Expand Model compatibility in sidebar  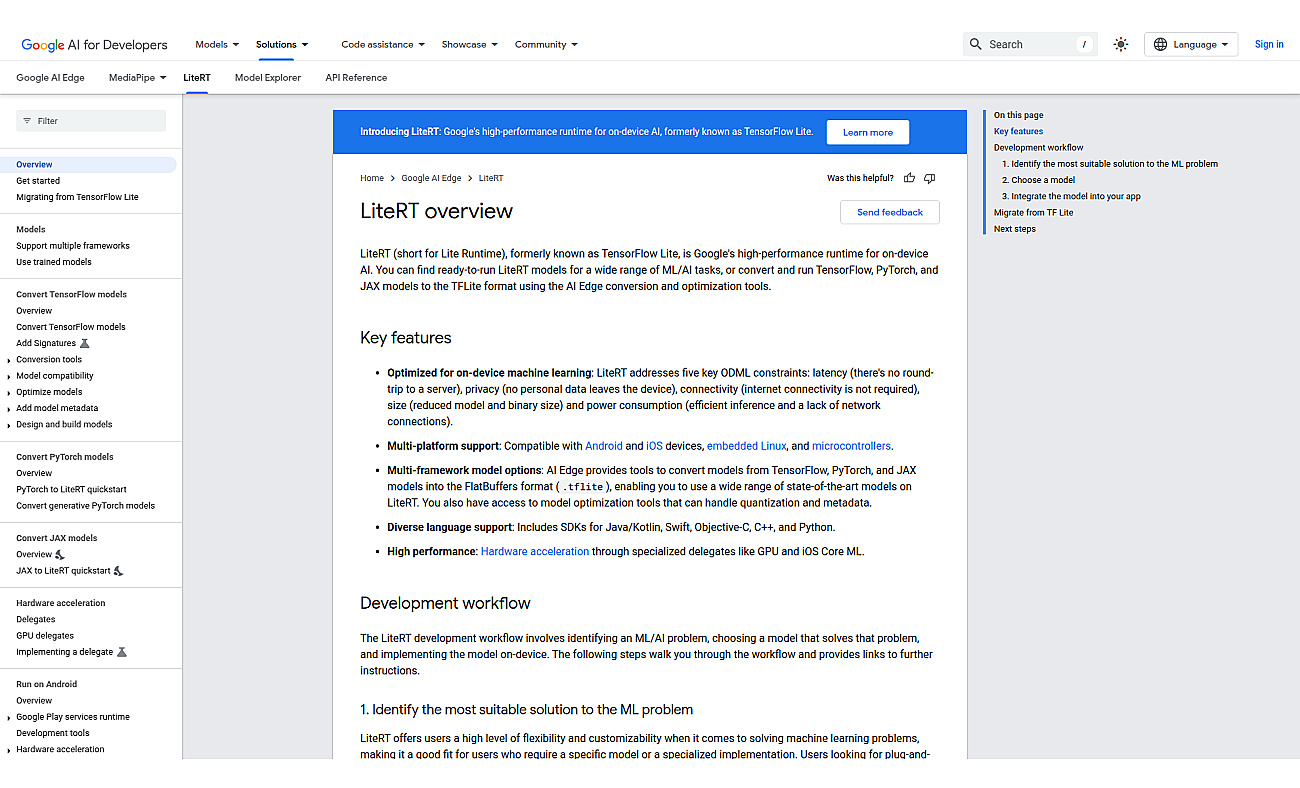(x=9, y=376)
